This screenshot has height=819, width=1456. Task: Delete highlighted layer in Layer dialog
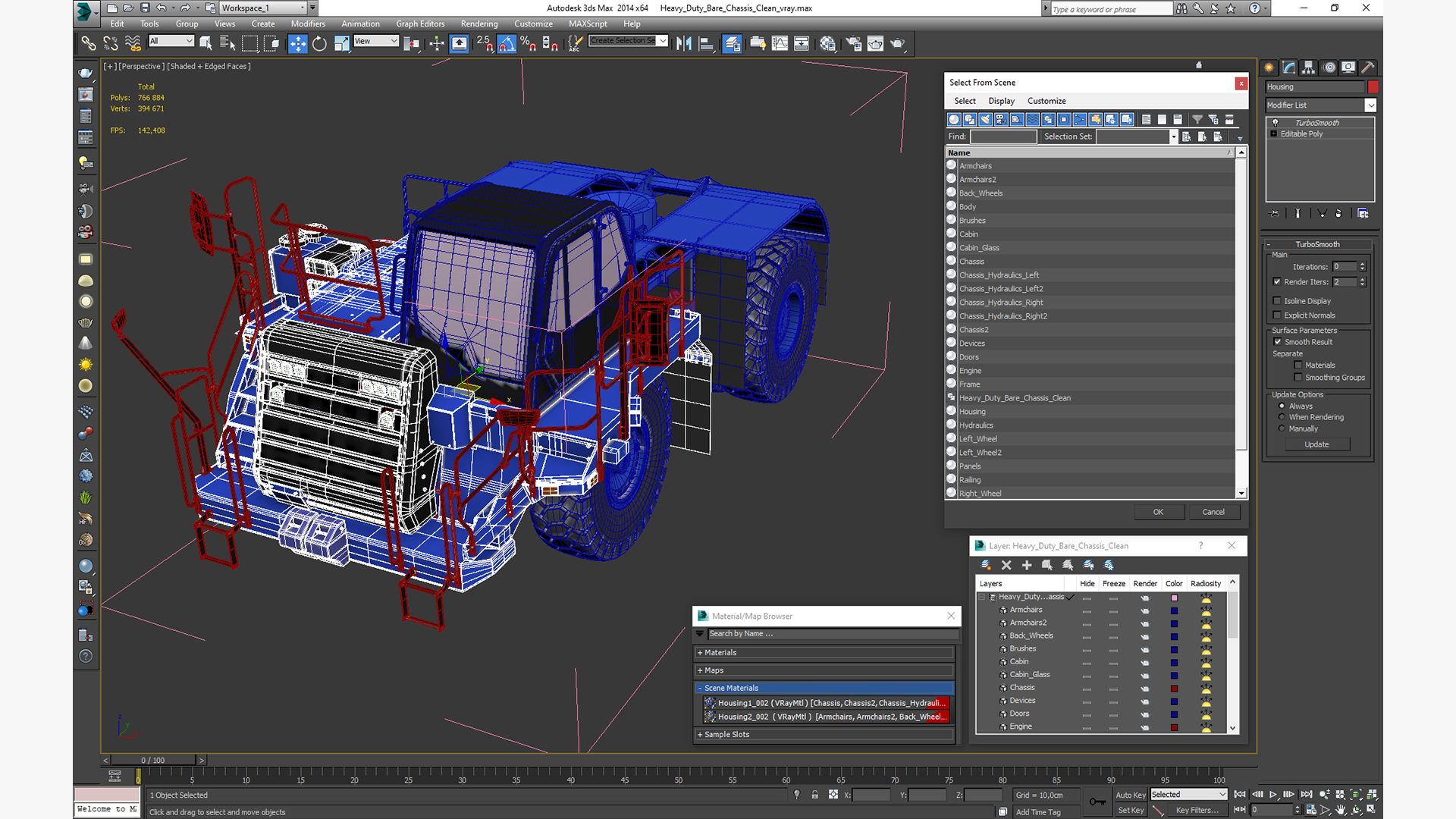coord(1006,565)
